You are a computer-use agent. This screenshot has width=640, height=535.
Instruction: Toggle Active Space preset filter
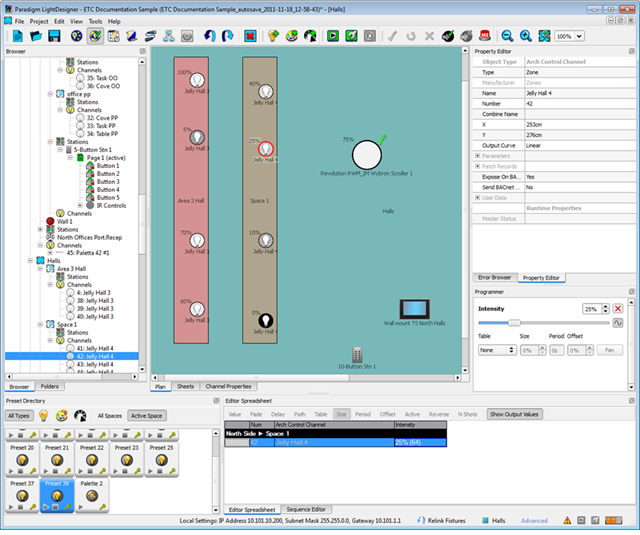[x=147, y=416]
